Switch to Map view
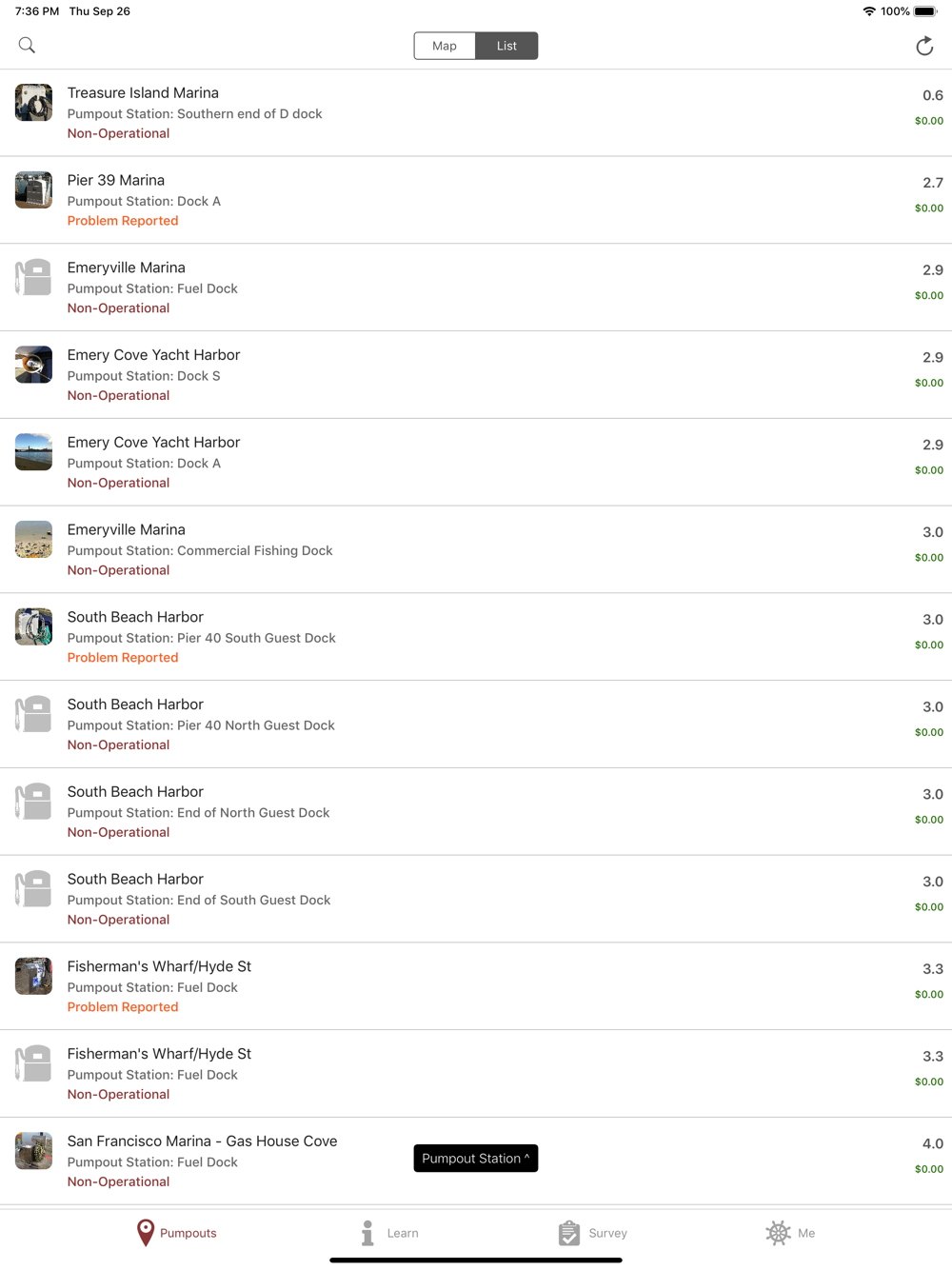Screen dimensions: 952x1270 (x=445, y=46)
